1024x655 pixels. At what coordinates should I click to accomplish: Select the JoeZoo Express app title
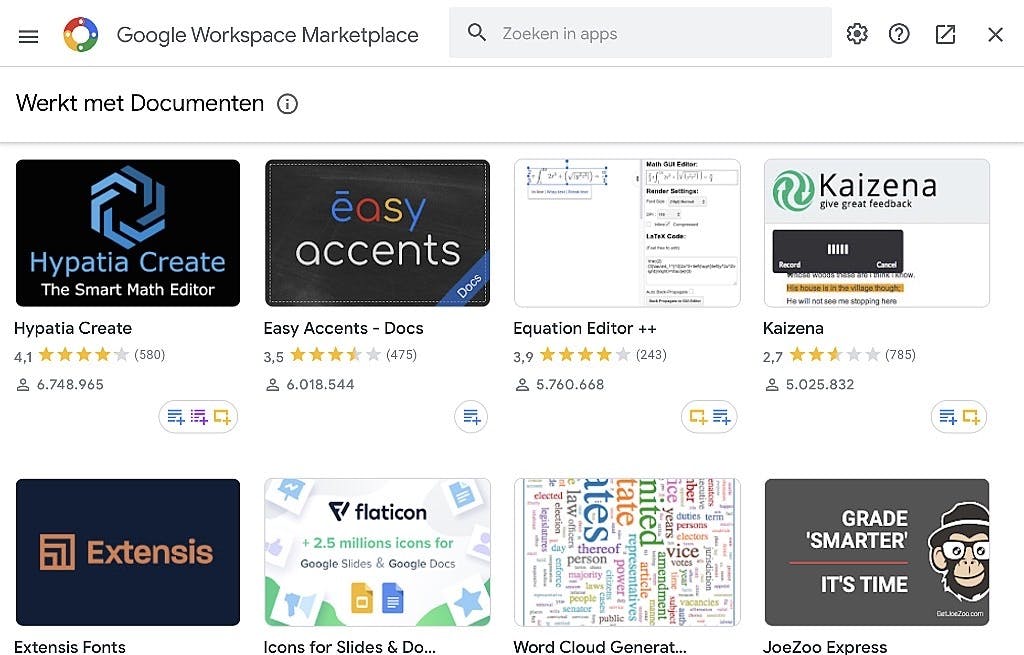[x=825, y=646]
